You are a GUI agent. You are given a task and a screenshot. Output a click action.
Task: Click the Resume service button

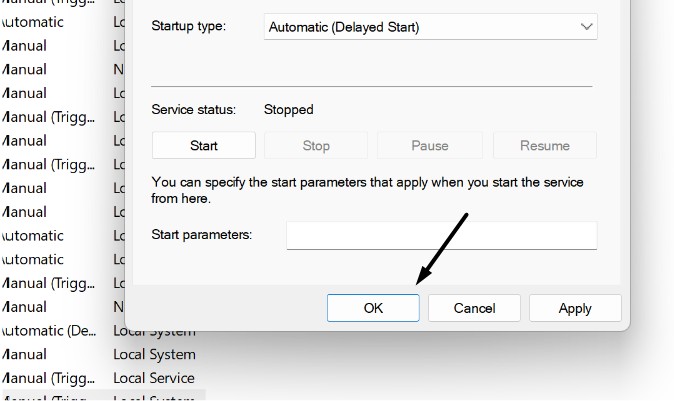point(544,145)
